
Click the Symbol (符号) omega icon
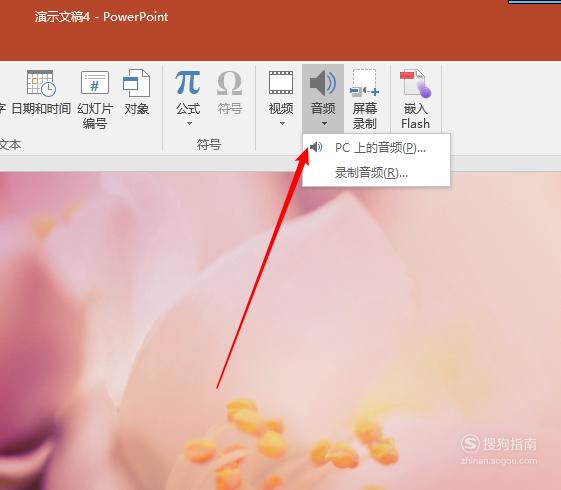pos(229,83)
